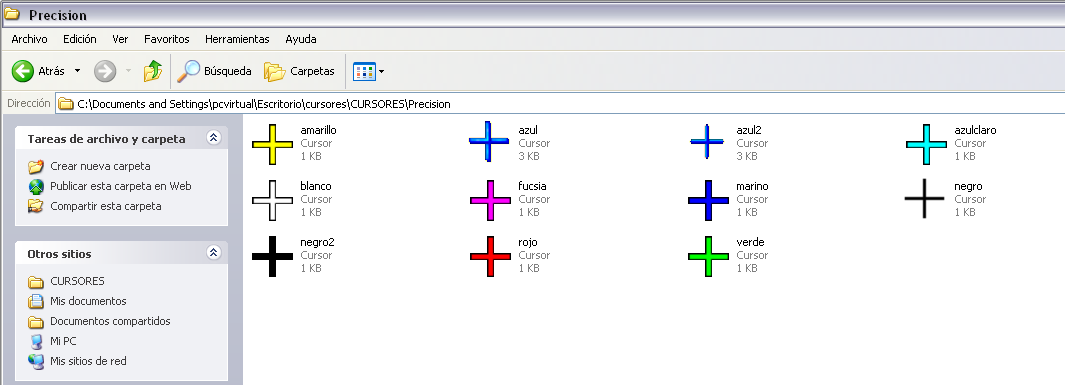Open Documentos compartidos link

[110, 321]
